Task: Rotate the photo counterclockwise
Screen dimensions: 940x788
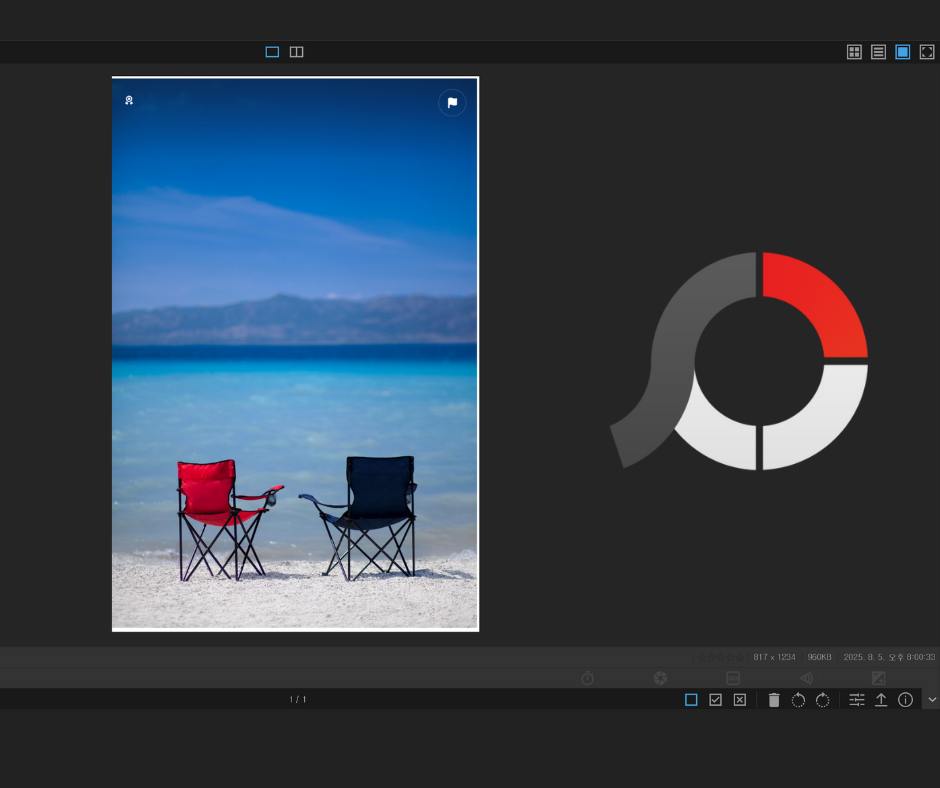Action: (x=798, y=700)
